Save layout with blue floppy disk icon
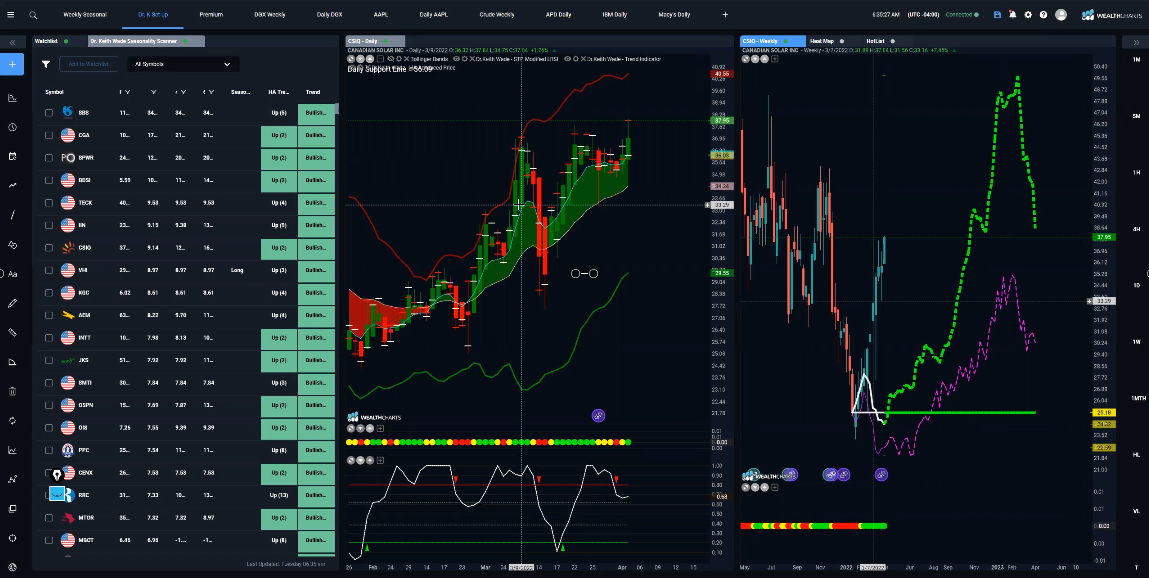1149x578 pixels. (x=997, y=15)
